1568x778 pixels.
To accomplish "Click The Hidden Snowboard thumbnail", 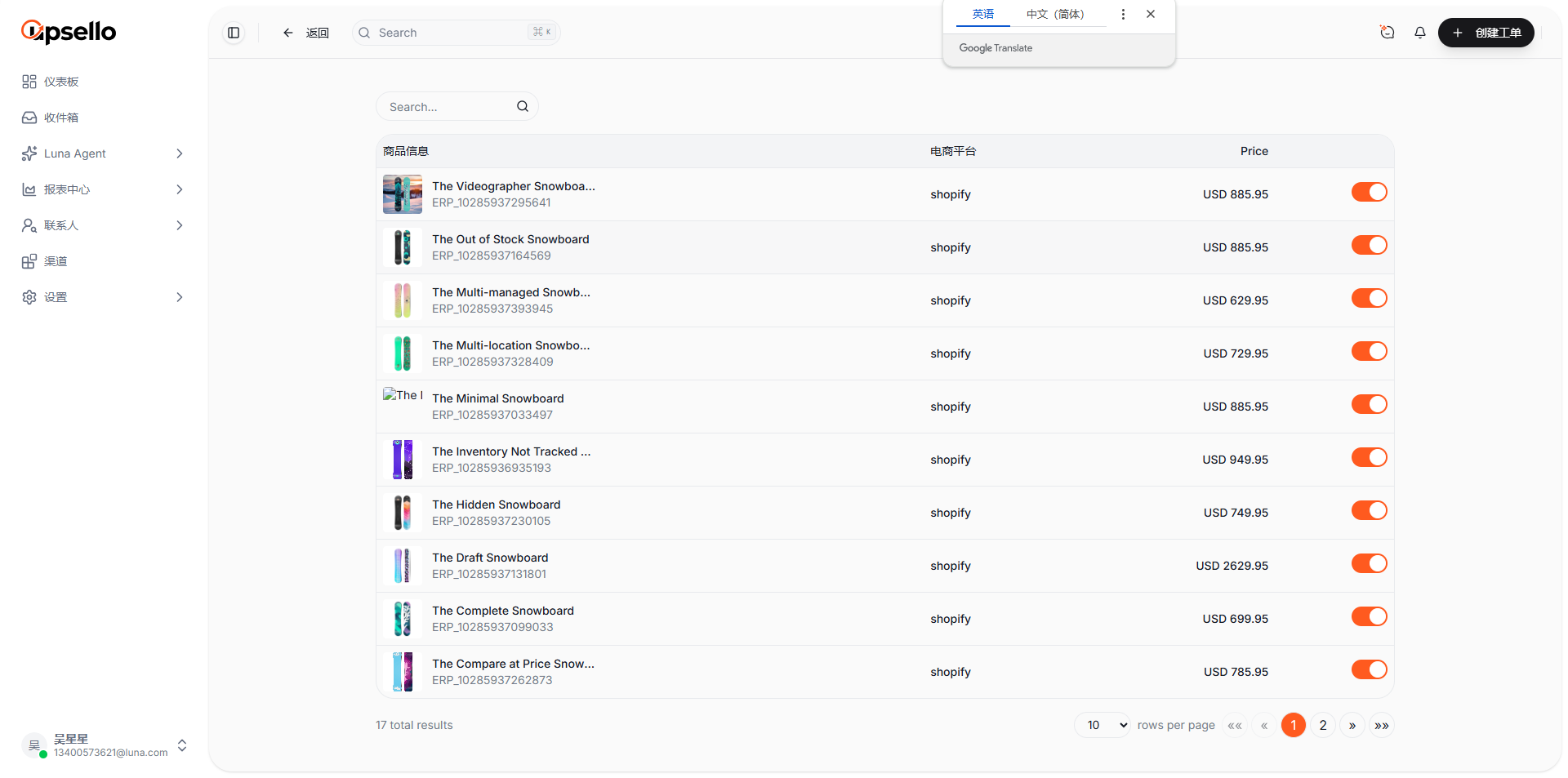I will click(x=403, y=513).
